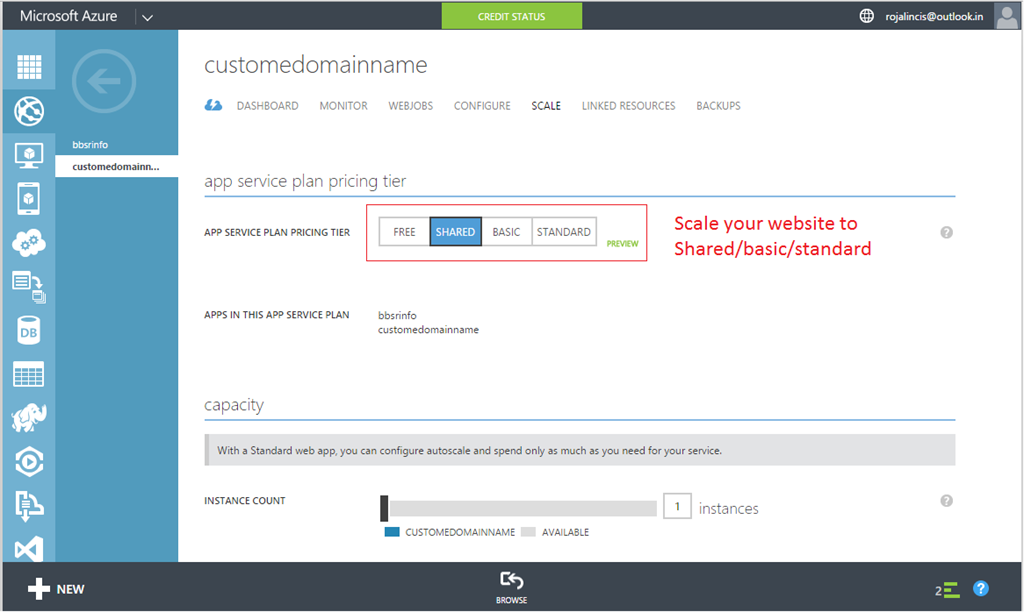The image size is (1024, 612).
Task: Click customedomainname under apps in this plan
Action: (x=428, y=330)
